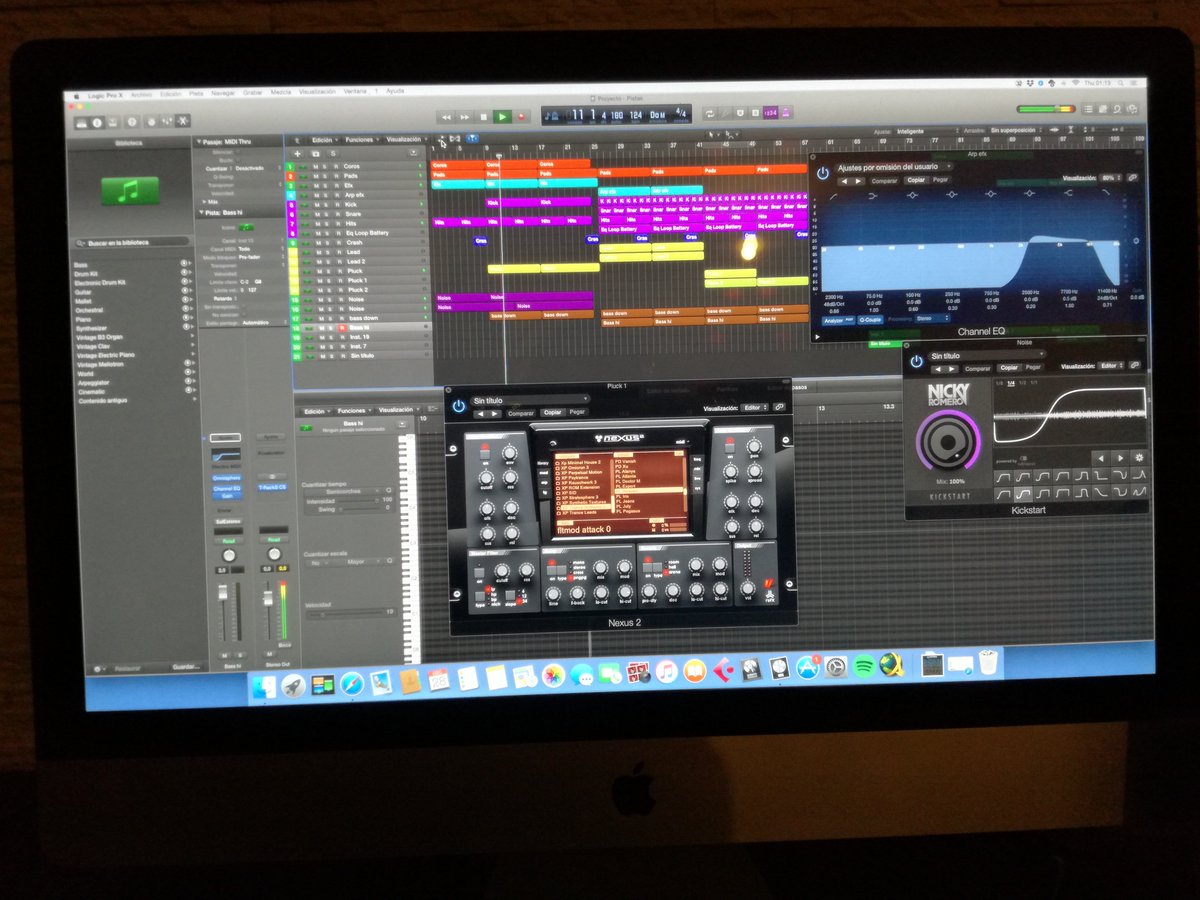This screenshot has height=900, width=1200.
Task: Toggle the Library button in control bar
Action: click(x=80, y=122)
